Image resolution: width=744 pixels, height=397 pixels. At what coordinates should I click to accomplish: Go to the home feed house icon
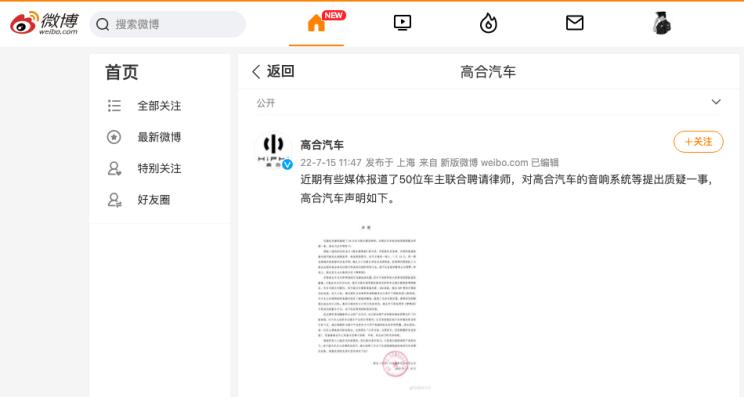click(x=316, y=23)
